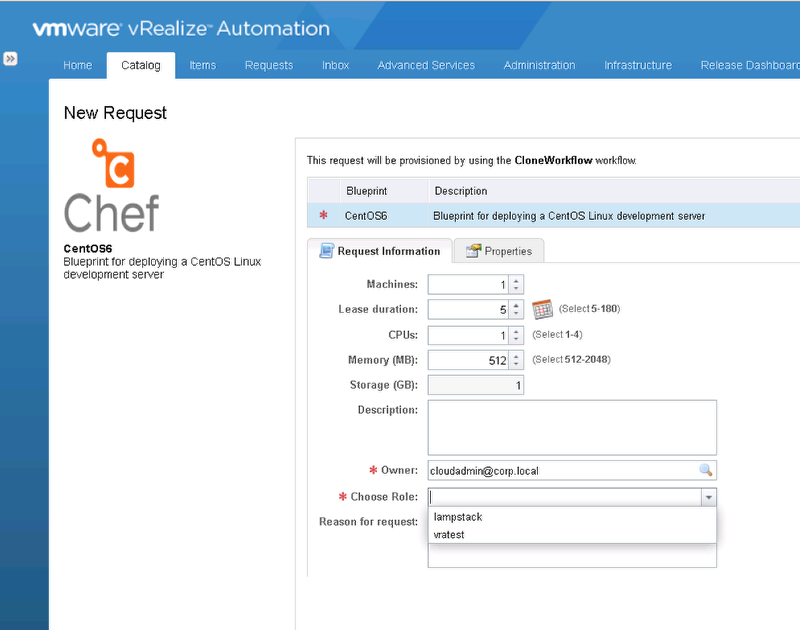Open the Advanced Services tab
Screen dimensions: 800x630
426,65
